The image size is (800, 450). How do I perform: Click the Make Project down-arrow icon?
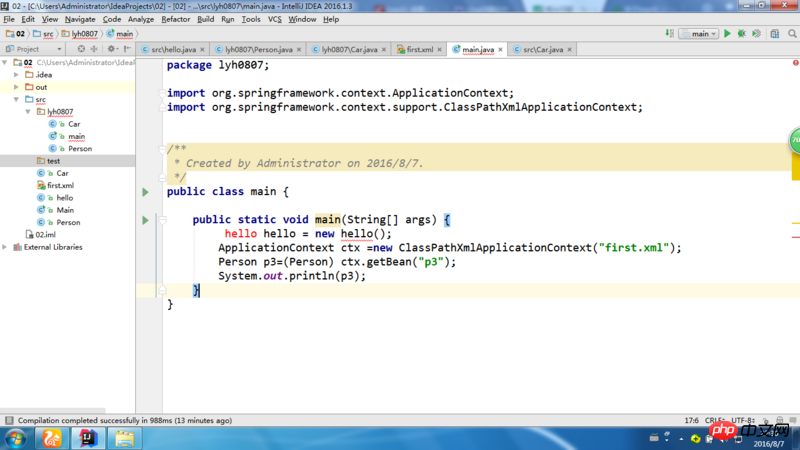pos(669,34)
